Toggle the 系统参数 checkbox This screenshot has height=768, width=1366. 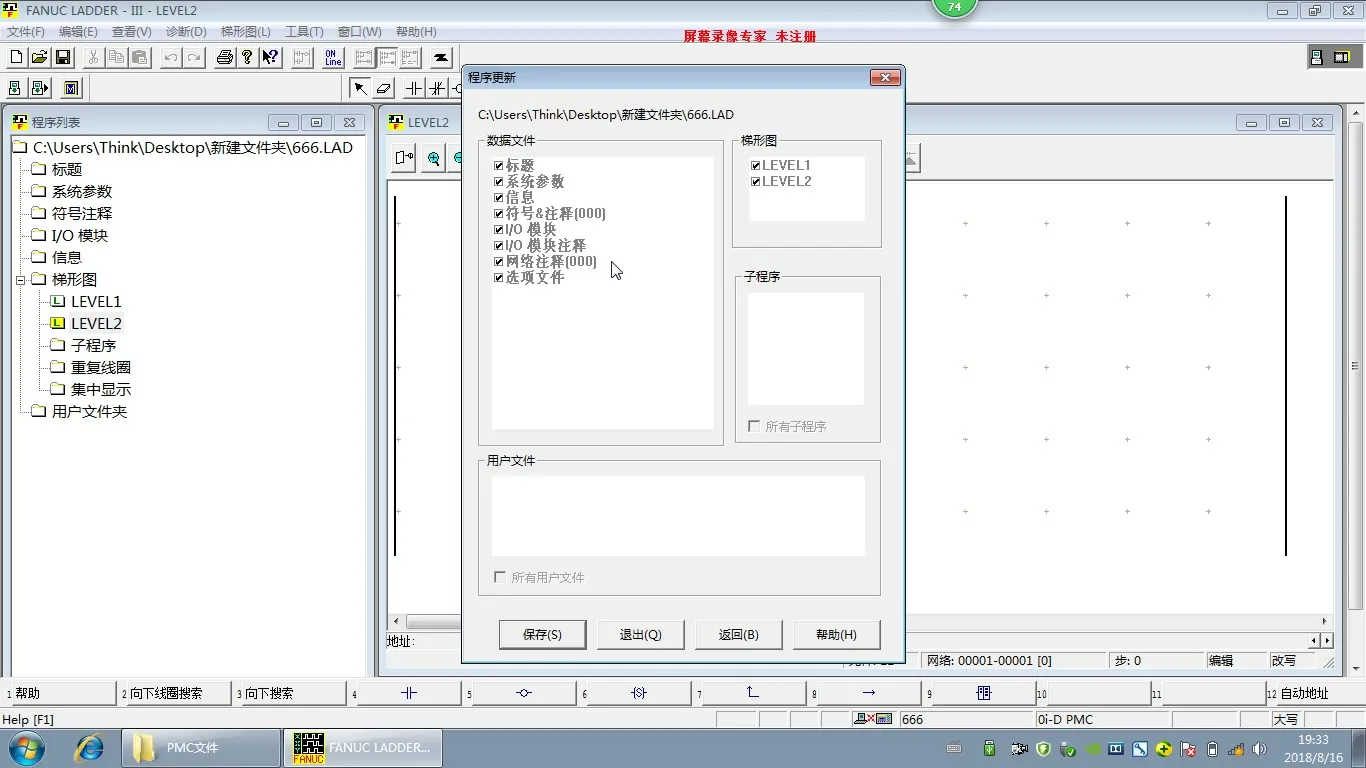tap(499, 182)
